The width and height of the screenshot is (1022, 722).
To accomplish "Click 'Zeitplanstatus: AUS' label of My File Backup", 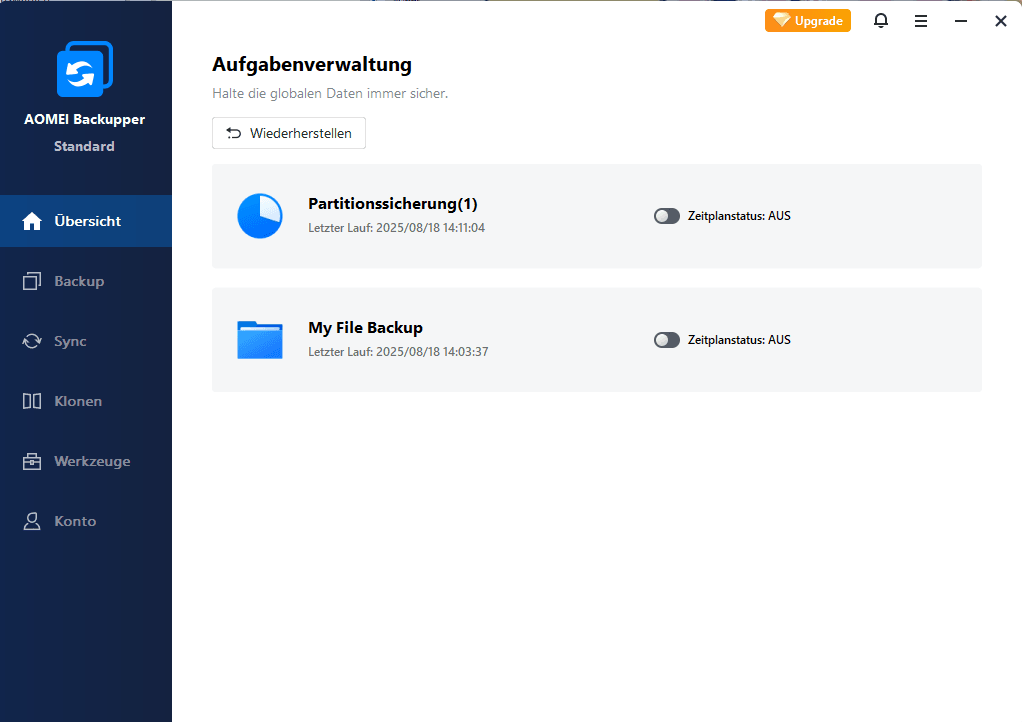I will tap(739, 339).
